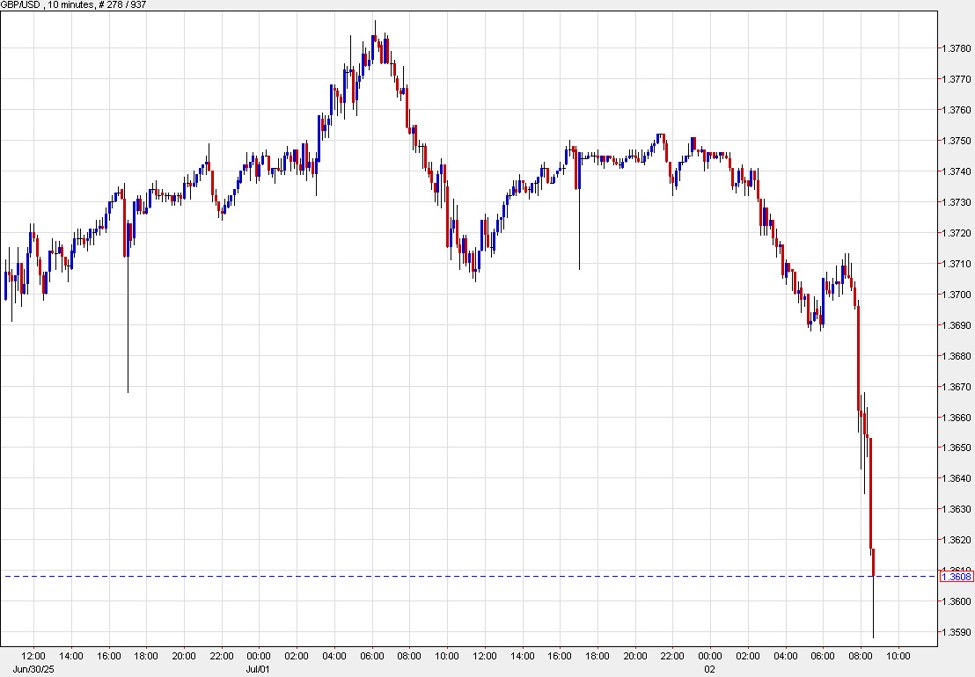Viewport: 975px width, 677px height.
Task: Select the 1.3780 price axis label
Action: 955,47
